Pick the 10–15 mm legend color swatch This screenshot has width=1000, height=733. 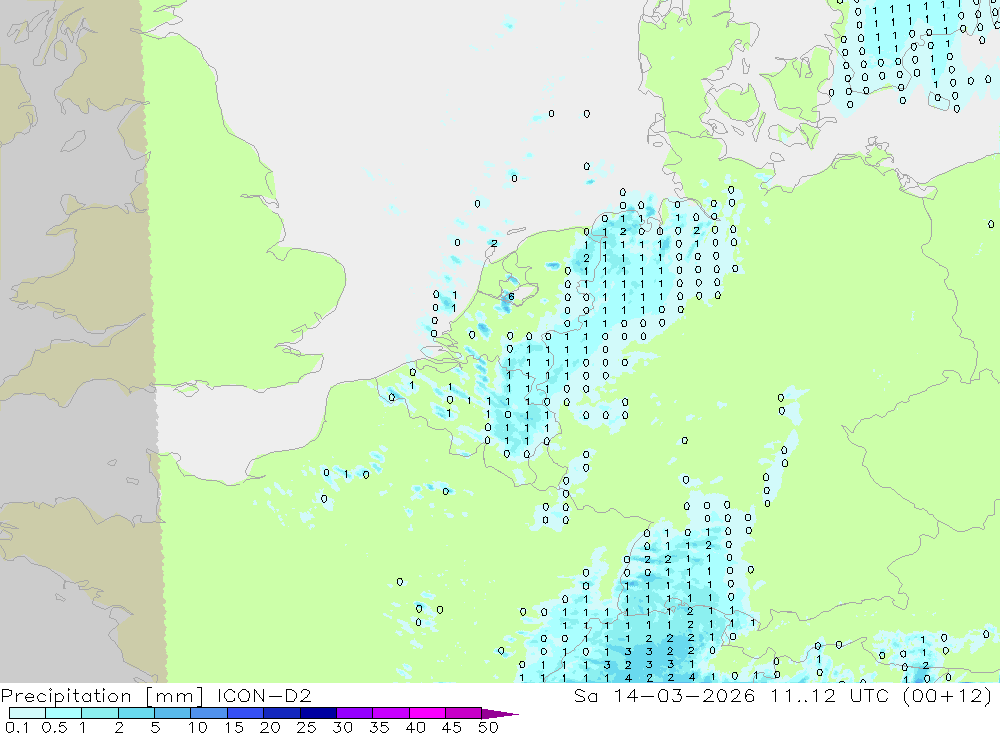[x=209, y=713]
